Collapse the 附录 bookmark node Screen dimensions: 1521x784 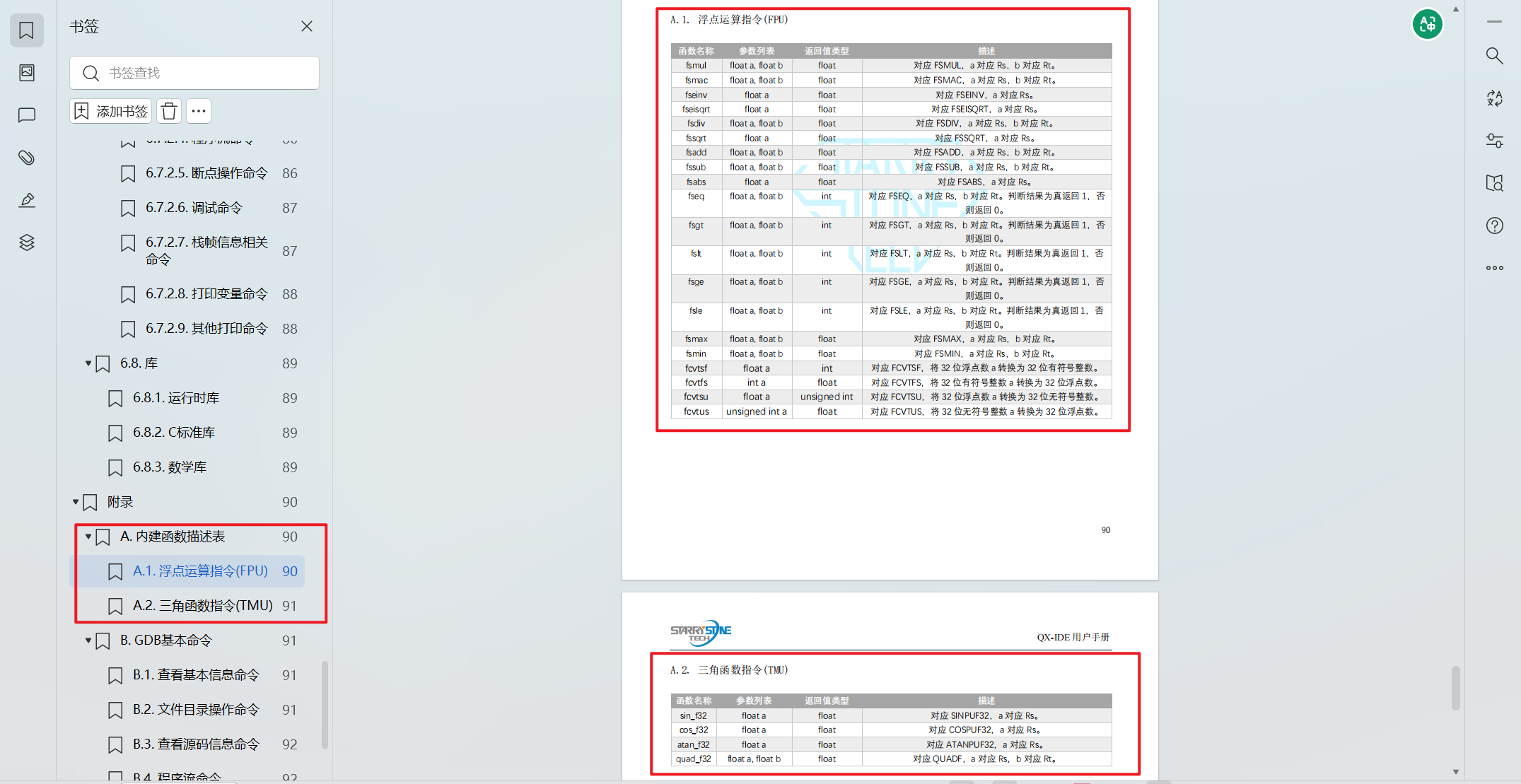(x=76, y=502)
